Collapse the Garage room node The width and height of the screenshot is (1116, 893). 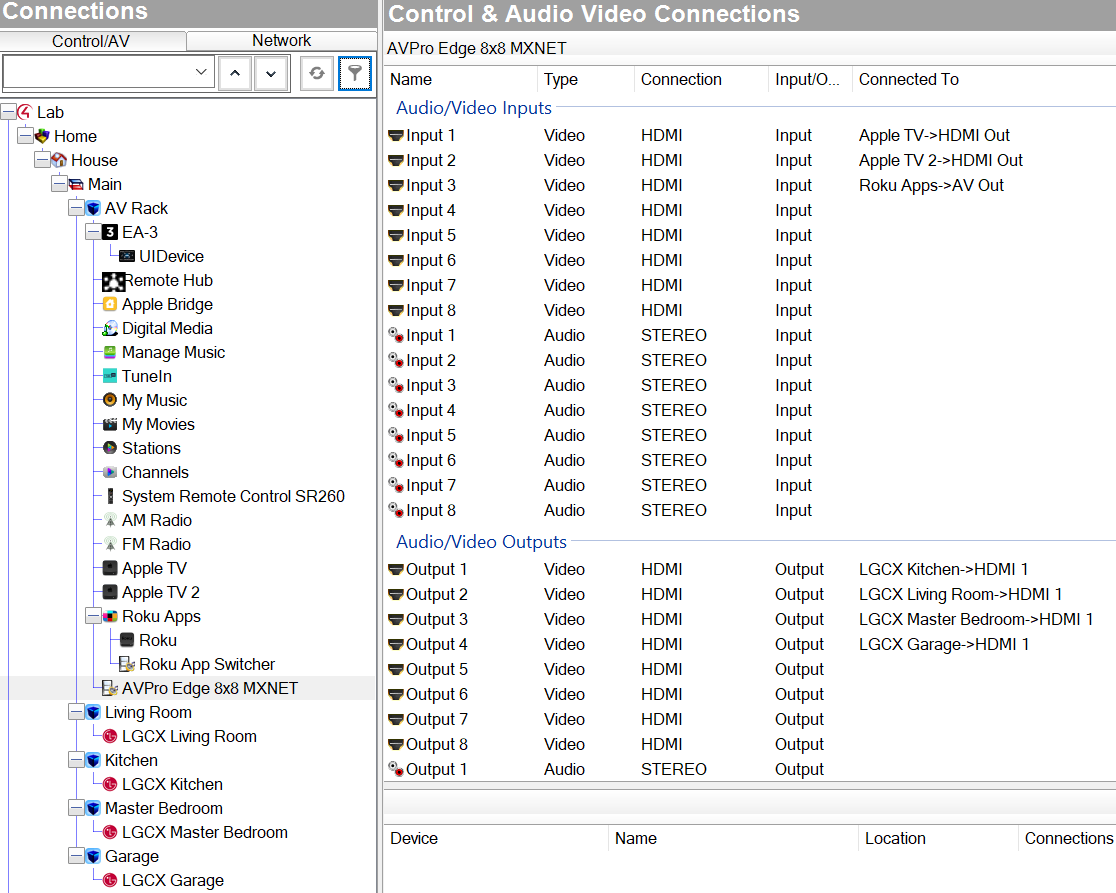[76, 856]
